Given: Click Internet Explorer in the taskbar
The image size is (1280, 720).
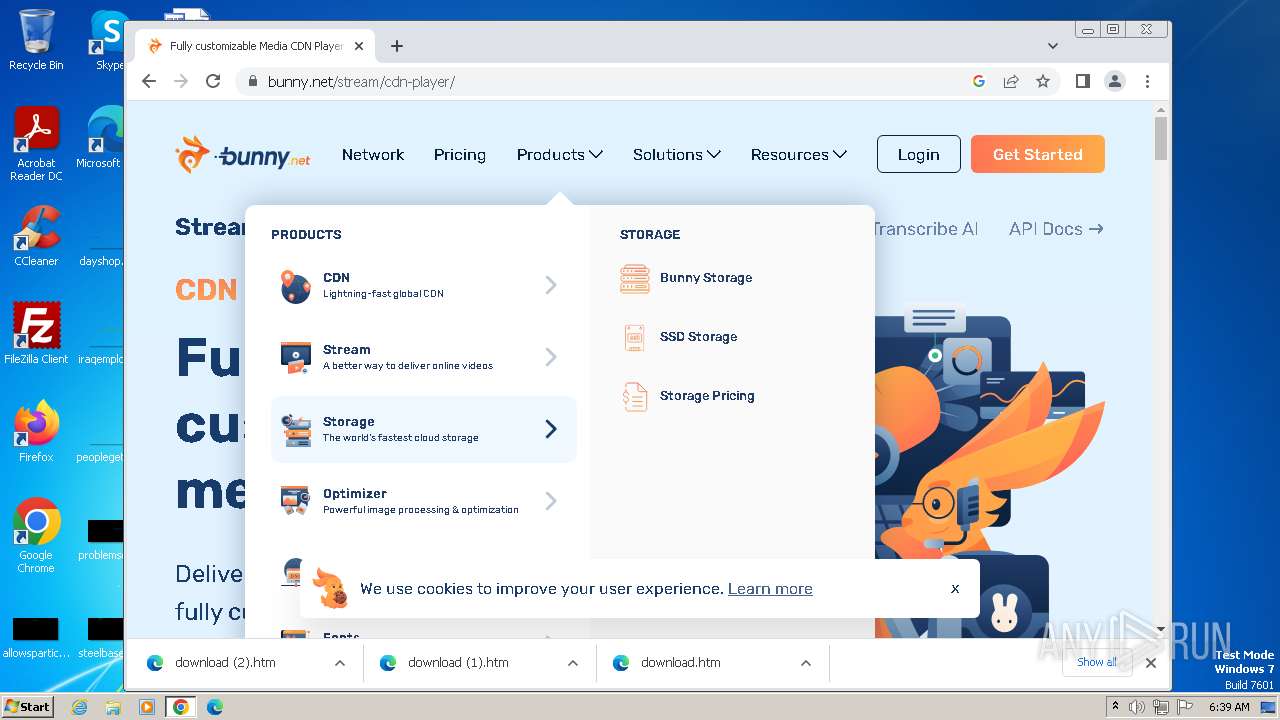Looking at the screenshot, I should (79, 707).
